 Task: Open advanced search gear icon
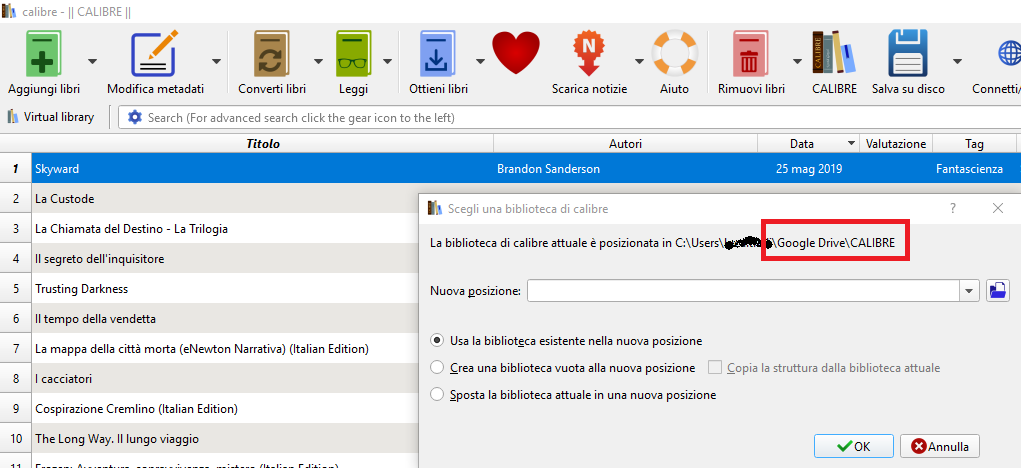(135, 118)
